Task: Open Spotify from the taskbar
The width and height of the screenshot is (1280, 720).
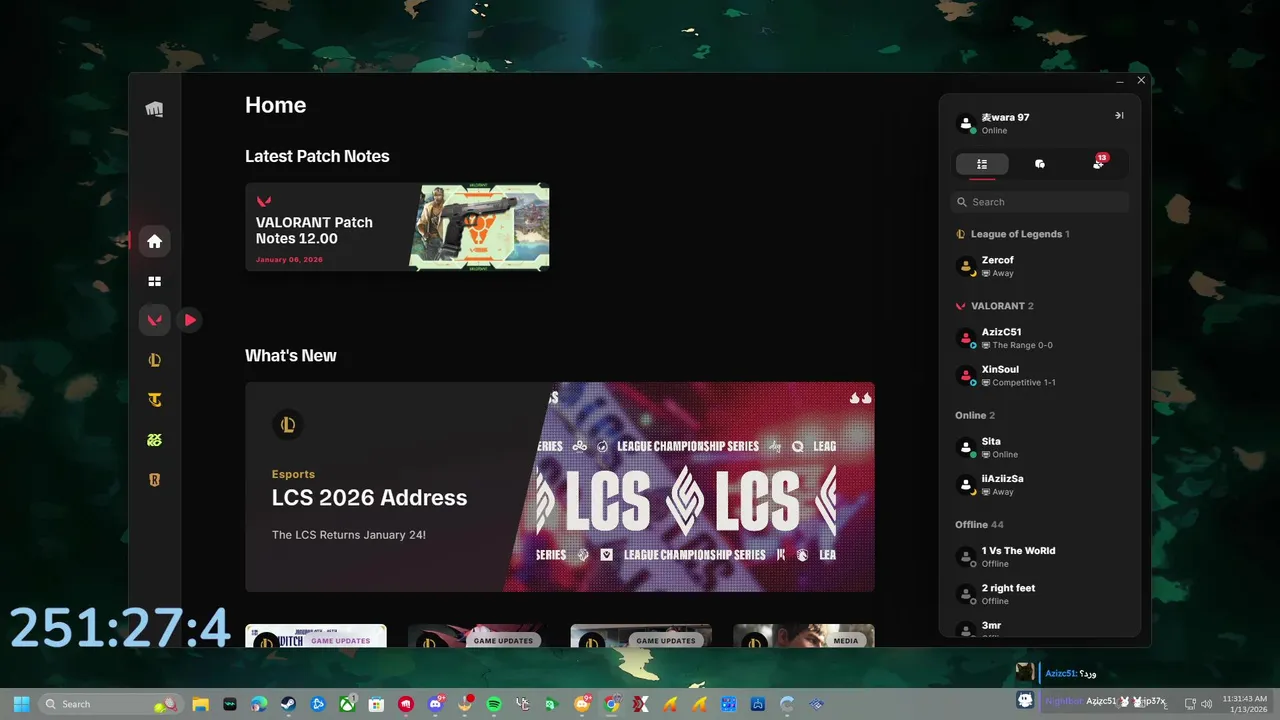Action: coord(494,704)
